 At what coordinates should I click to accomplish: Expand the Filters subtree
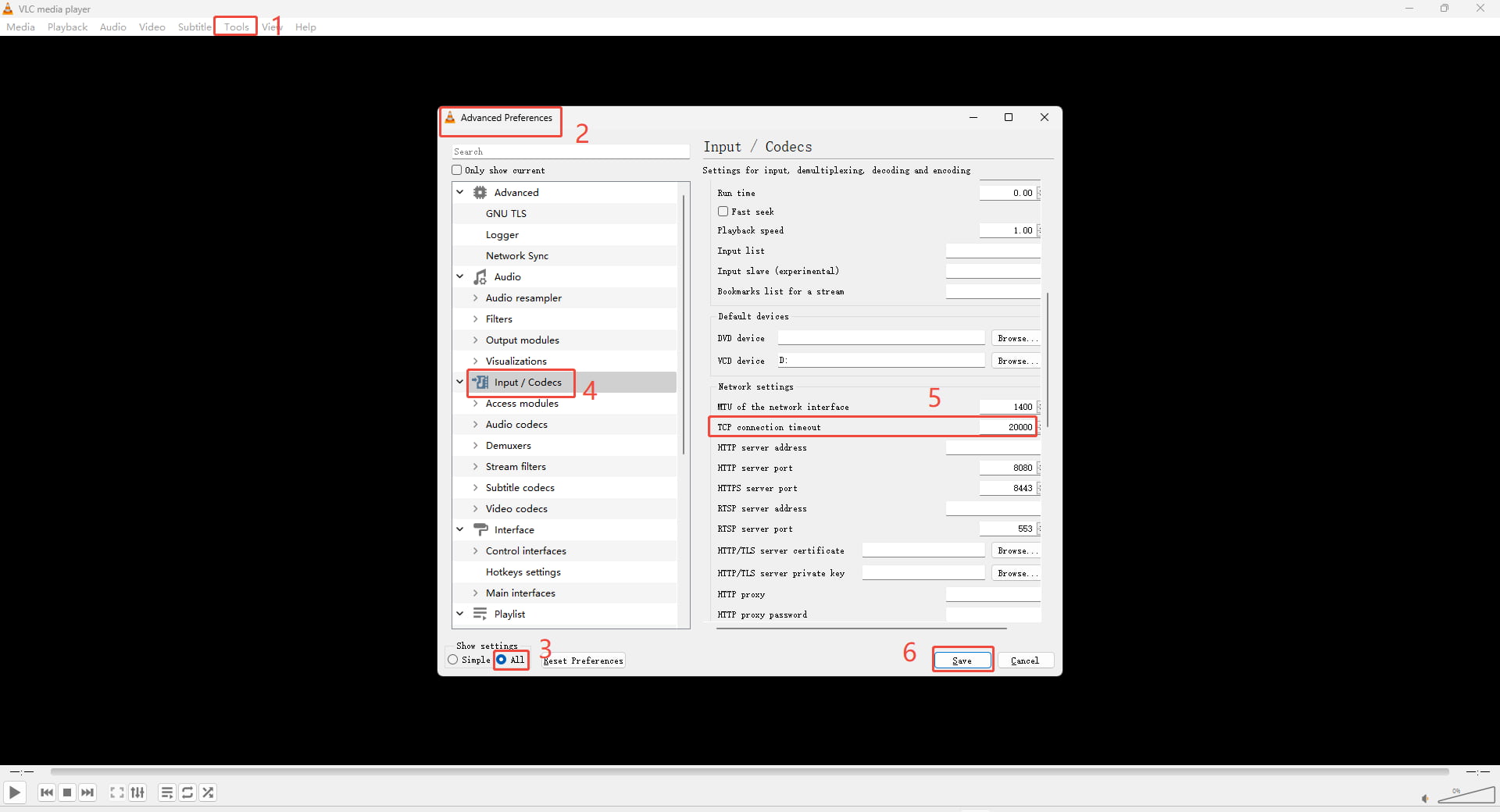[475, 319]
